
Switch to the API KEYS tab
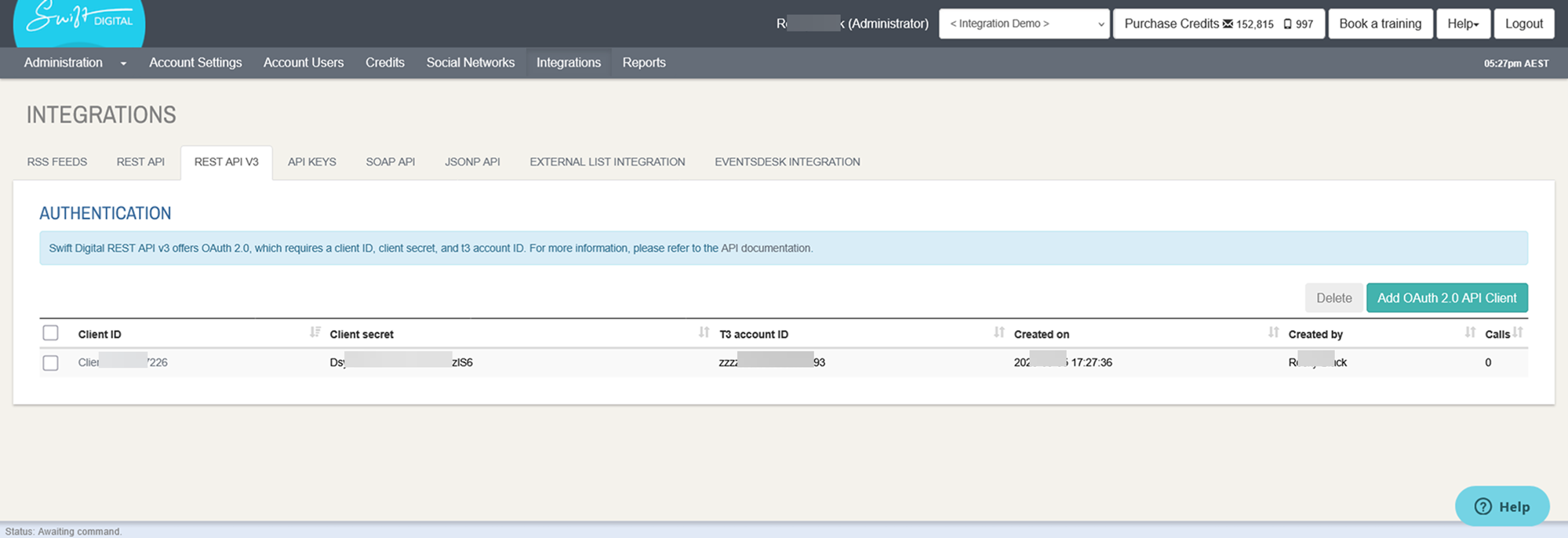(311, 162)
